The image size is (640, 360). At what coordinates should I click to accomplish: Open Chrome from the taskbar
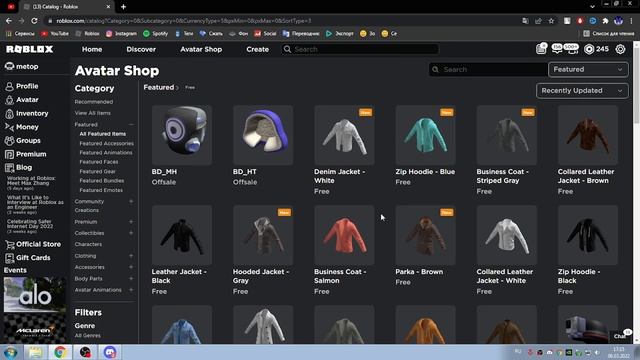coord(60,352)
